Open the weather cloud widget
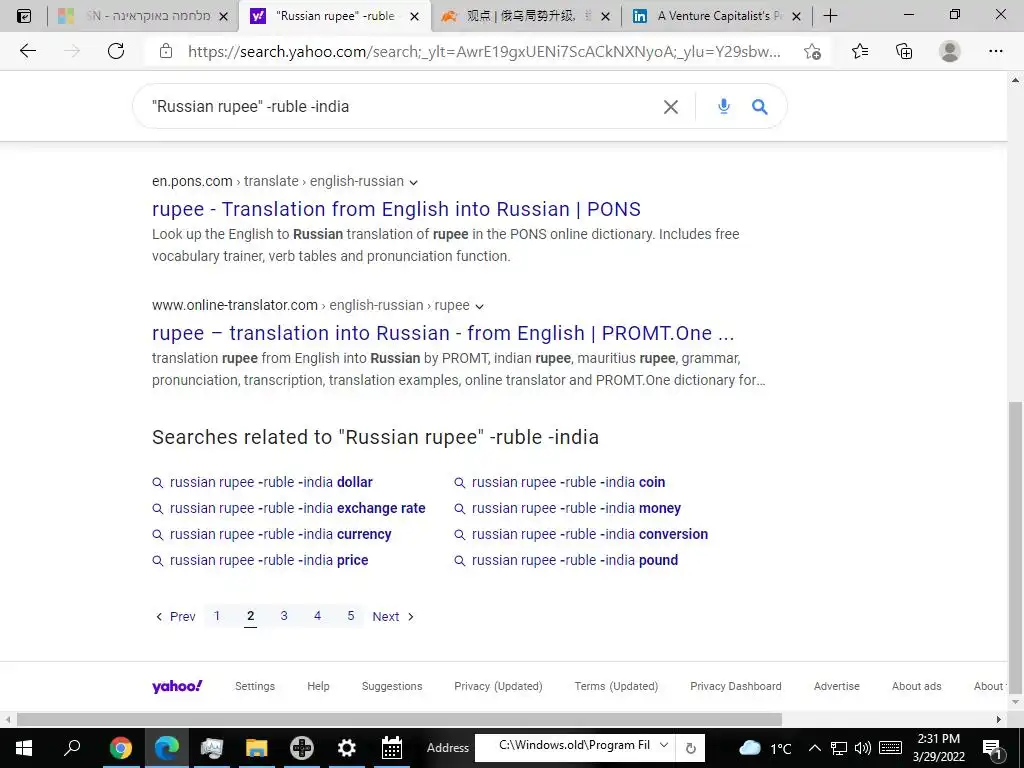 tap(750, 748)
